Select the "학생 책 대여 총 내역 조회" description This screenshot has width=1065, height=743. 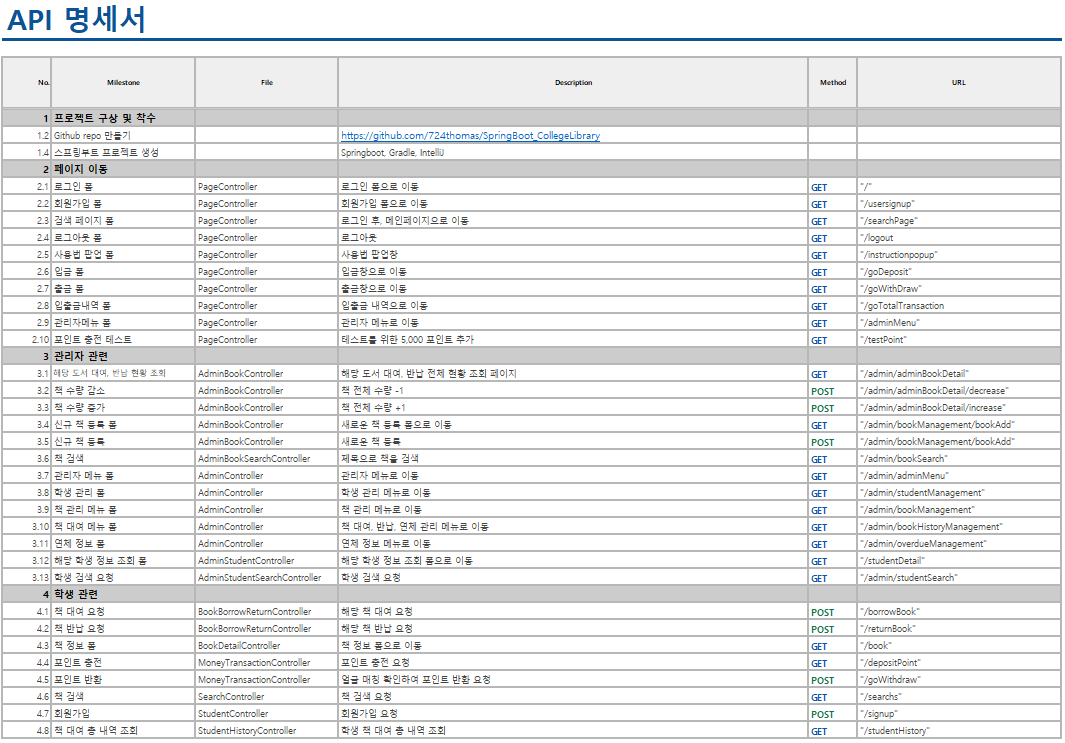(573, 730)
